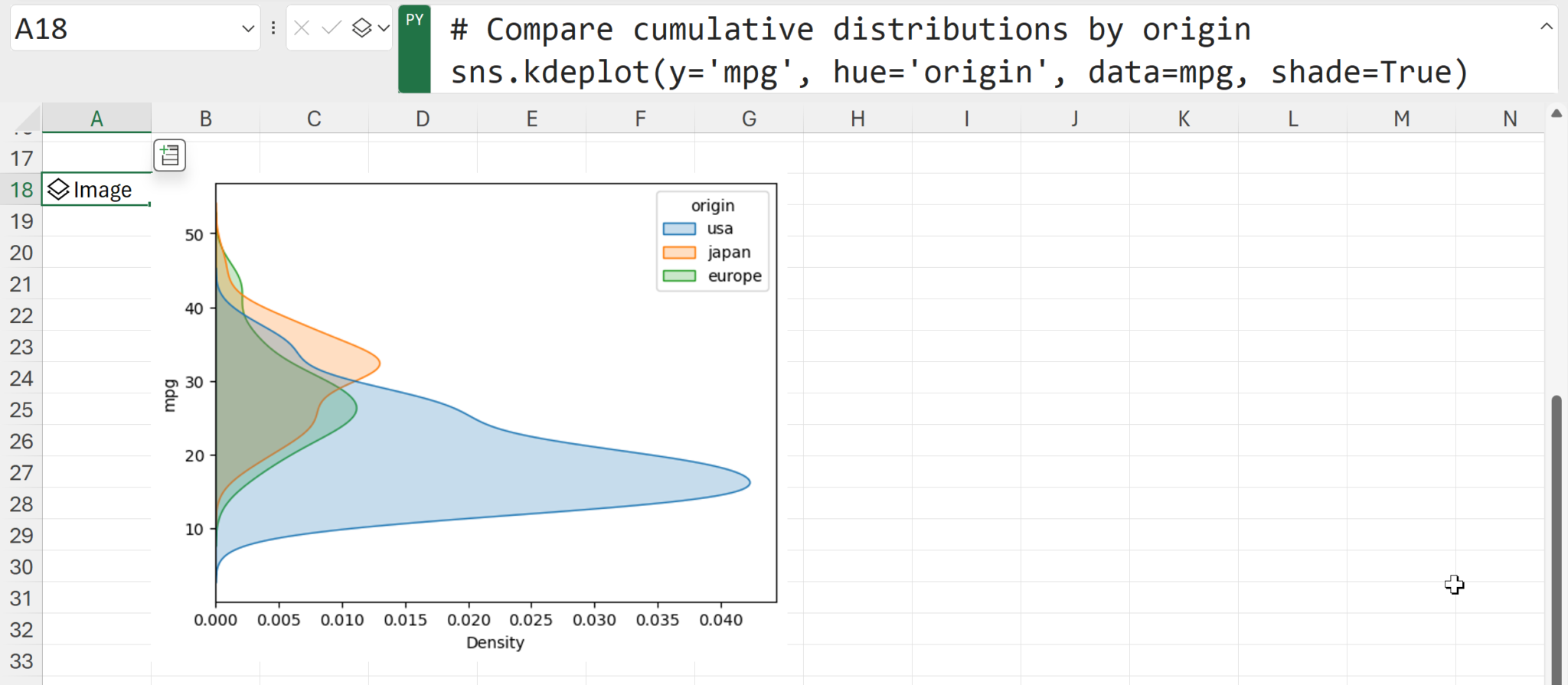This screenshot has height=685, width=1568.
Task: Select row 32 header
Action: [x=21, y=628]
